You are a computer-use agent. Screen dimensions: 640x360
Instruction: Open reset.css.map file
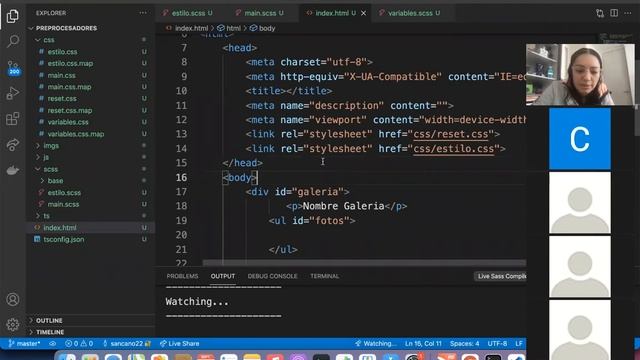click(x=70, y=110)
